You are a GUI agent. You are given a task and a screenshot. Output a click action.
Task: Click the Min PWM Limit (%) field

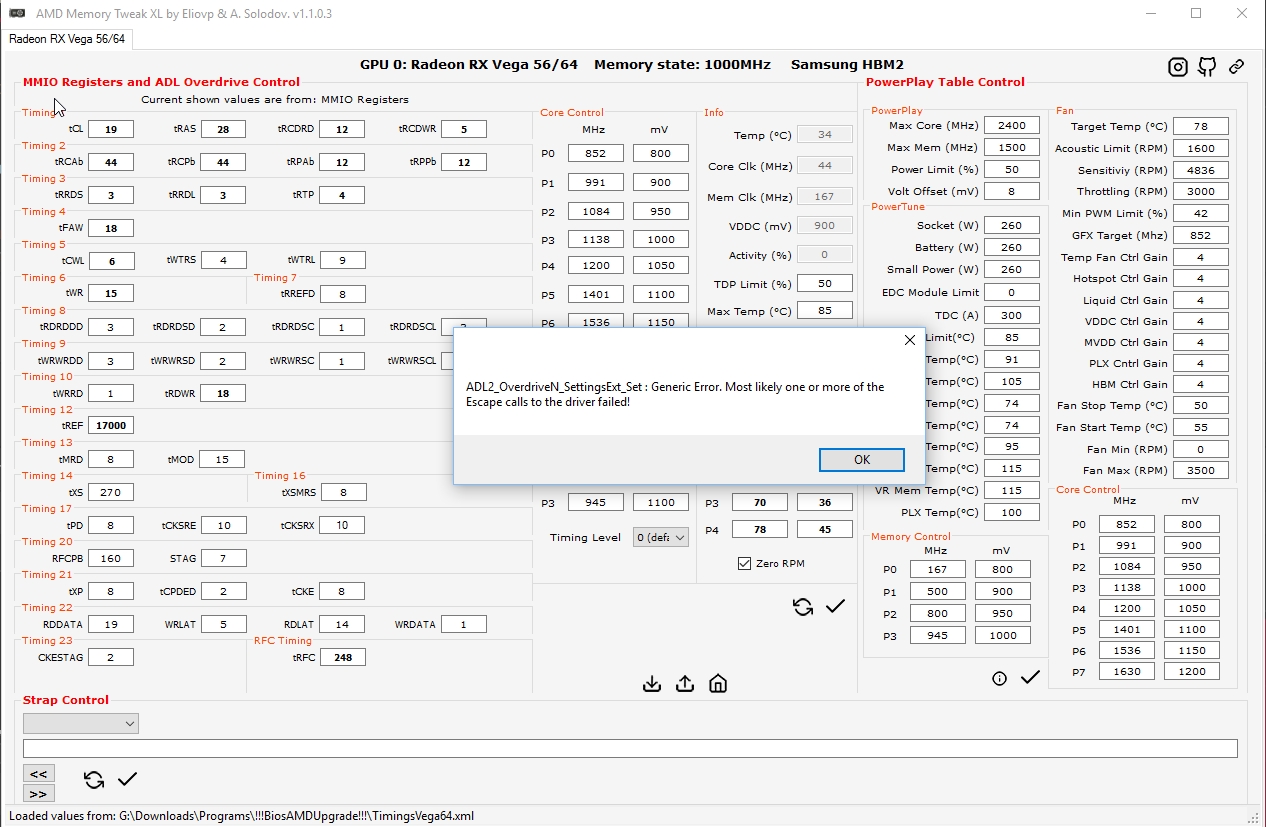pos(1200,213)
